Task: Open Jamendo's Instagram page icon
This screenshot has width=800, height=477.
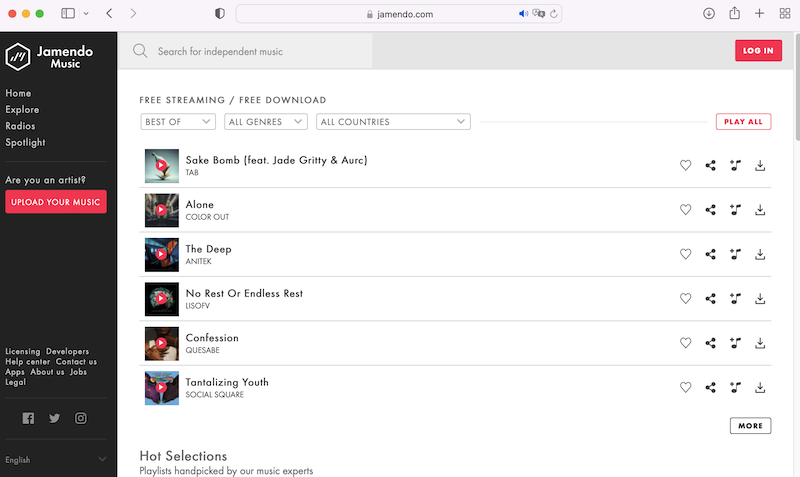Action: (x=81, y=418)
